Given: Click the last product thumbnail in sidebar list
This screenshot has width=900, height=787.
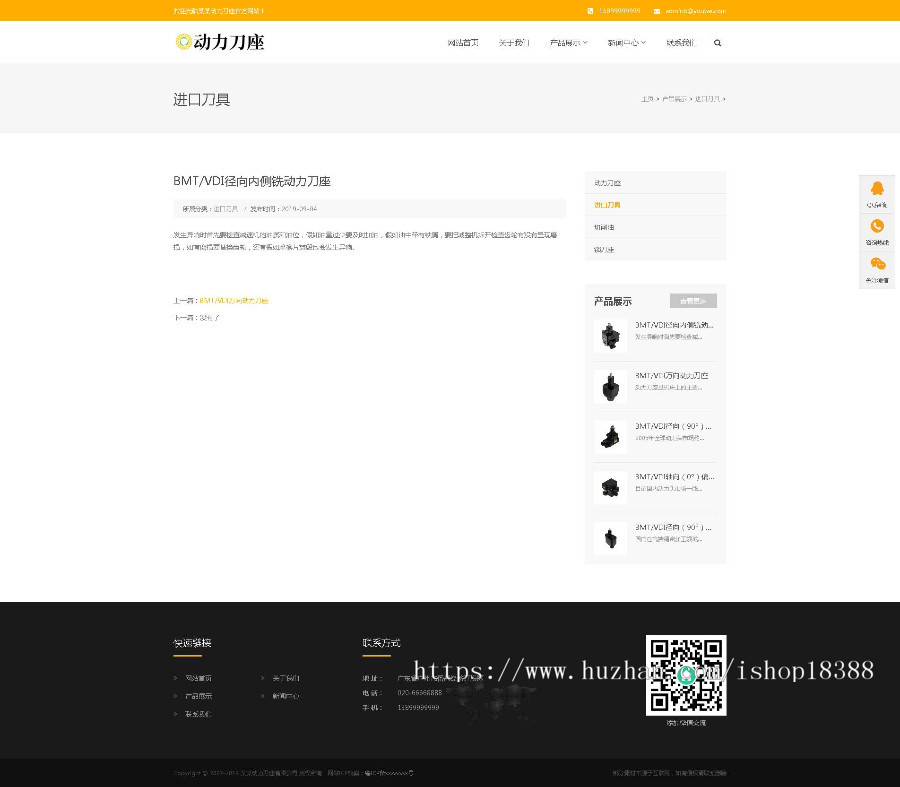Looking at the screenshot, I should coord(610,538).
